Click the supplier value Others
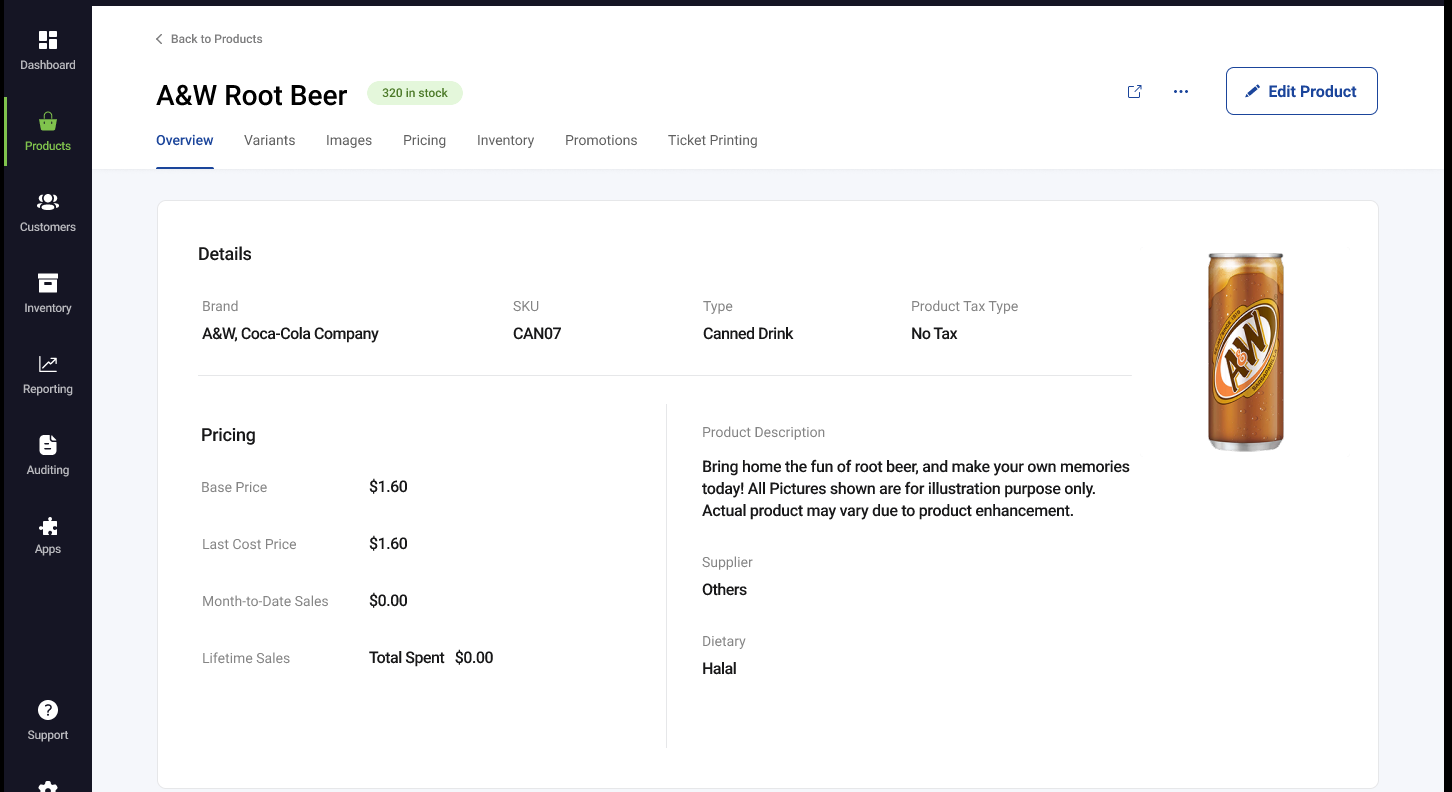The width and height of the screenshot is (1452, 792). point(724,590)
